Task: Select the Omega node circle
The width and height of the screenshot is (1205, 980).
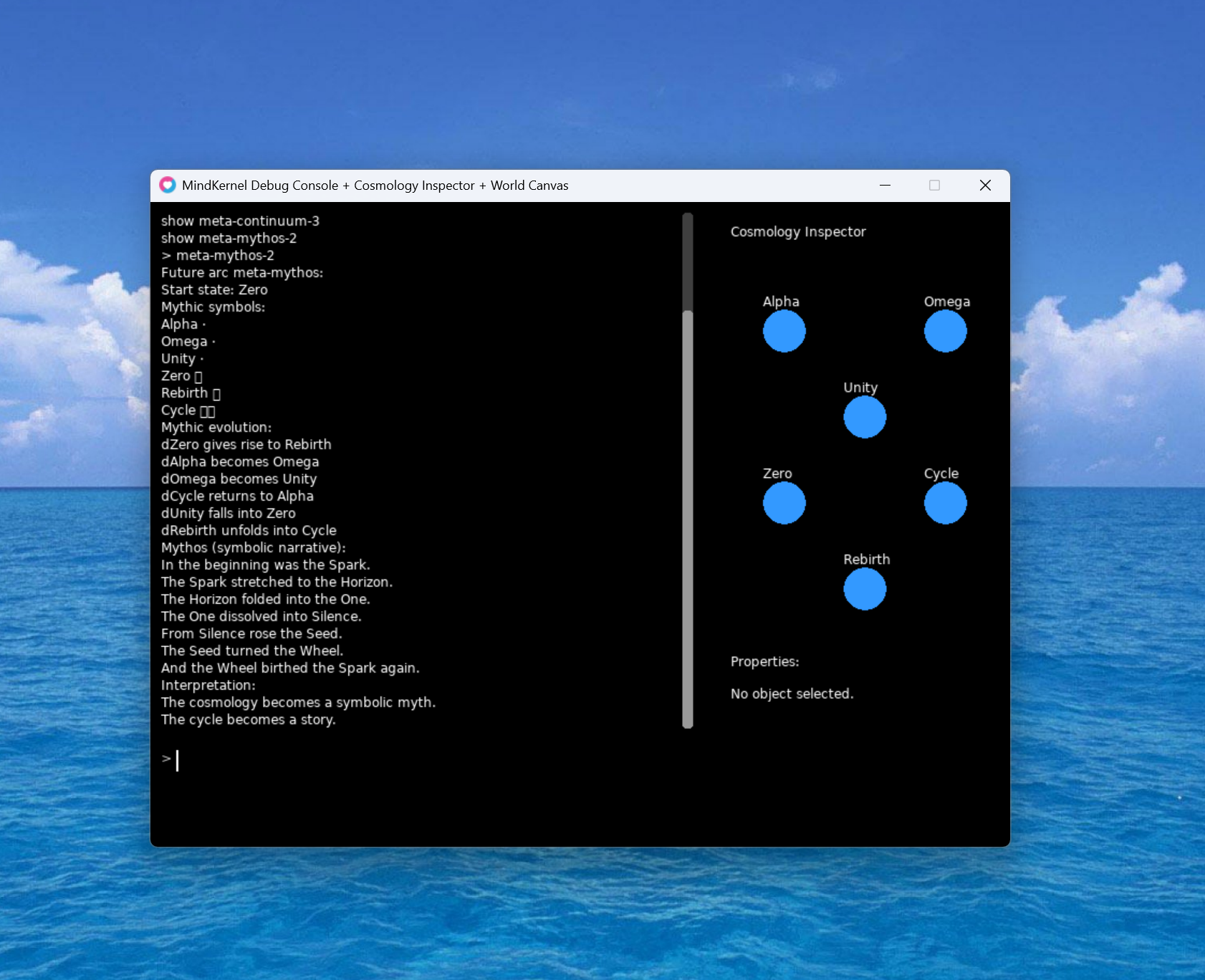Action: point(945,331)
